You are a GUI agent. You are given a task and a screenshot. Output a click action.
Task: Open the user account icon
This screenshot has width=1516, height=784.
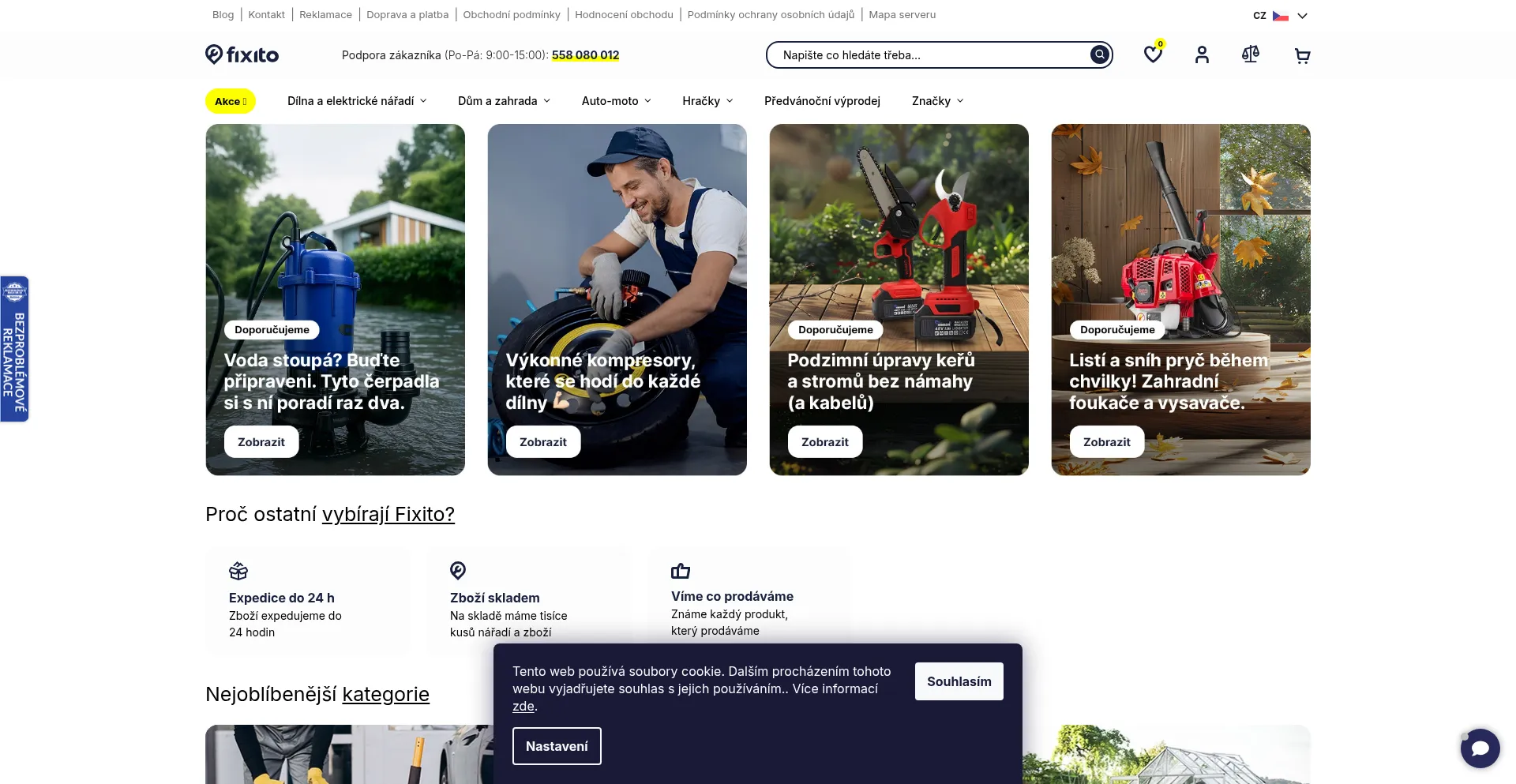coord(1202,54)
